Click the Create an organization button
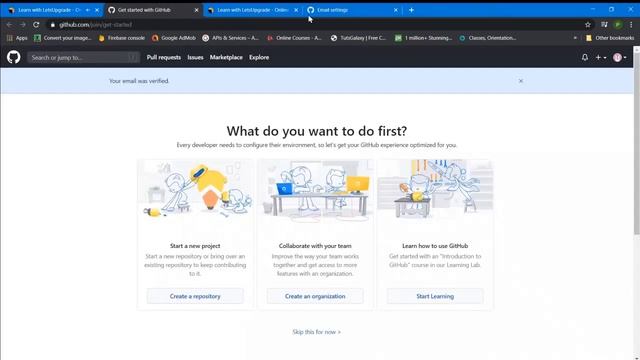This screenshot has height=360, width=640. tap(315, 296)
